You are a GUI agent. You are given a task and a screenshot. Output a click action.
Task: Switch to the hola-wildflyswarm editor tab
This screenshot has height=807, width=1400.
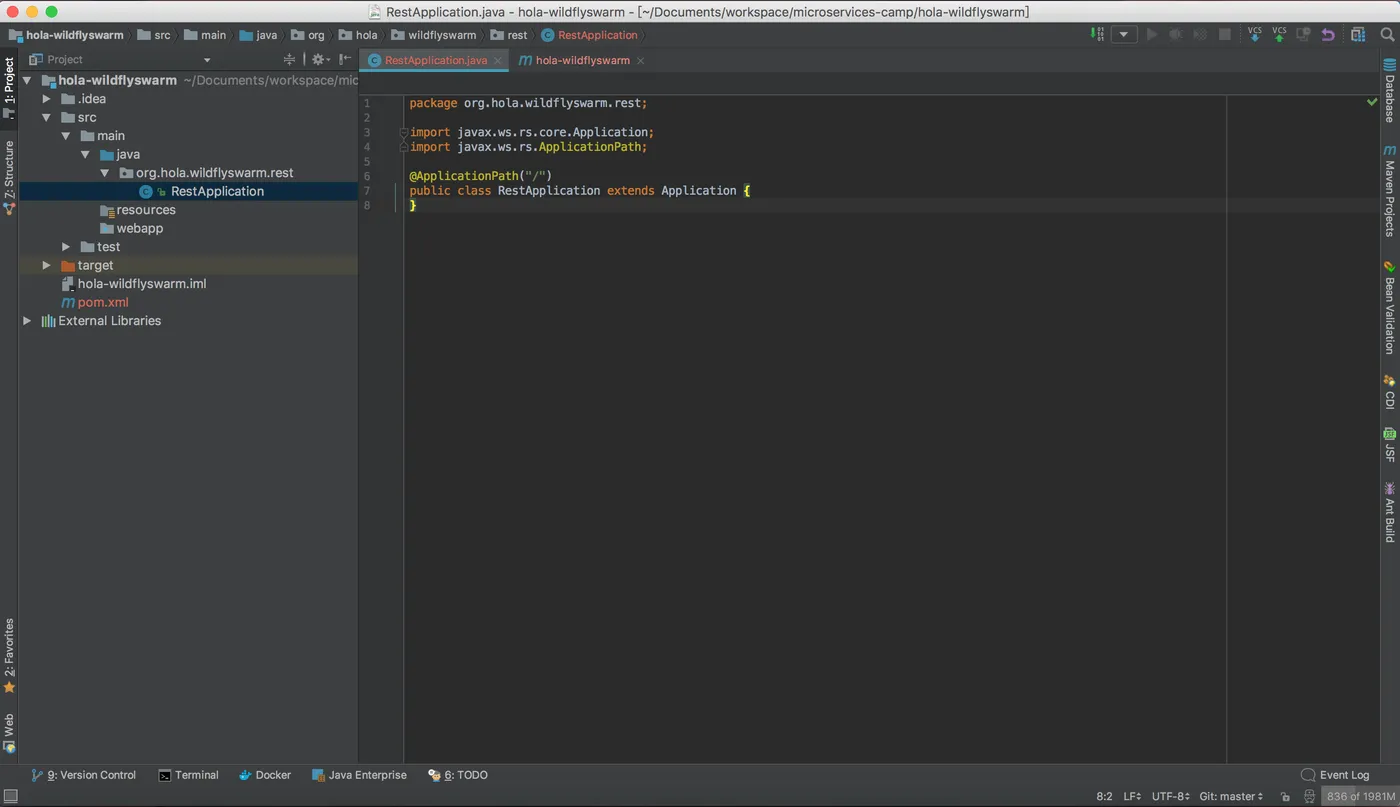[x=582, y=61]
